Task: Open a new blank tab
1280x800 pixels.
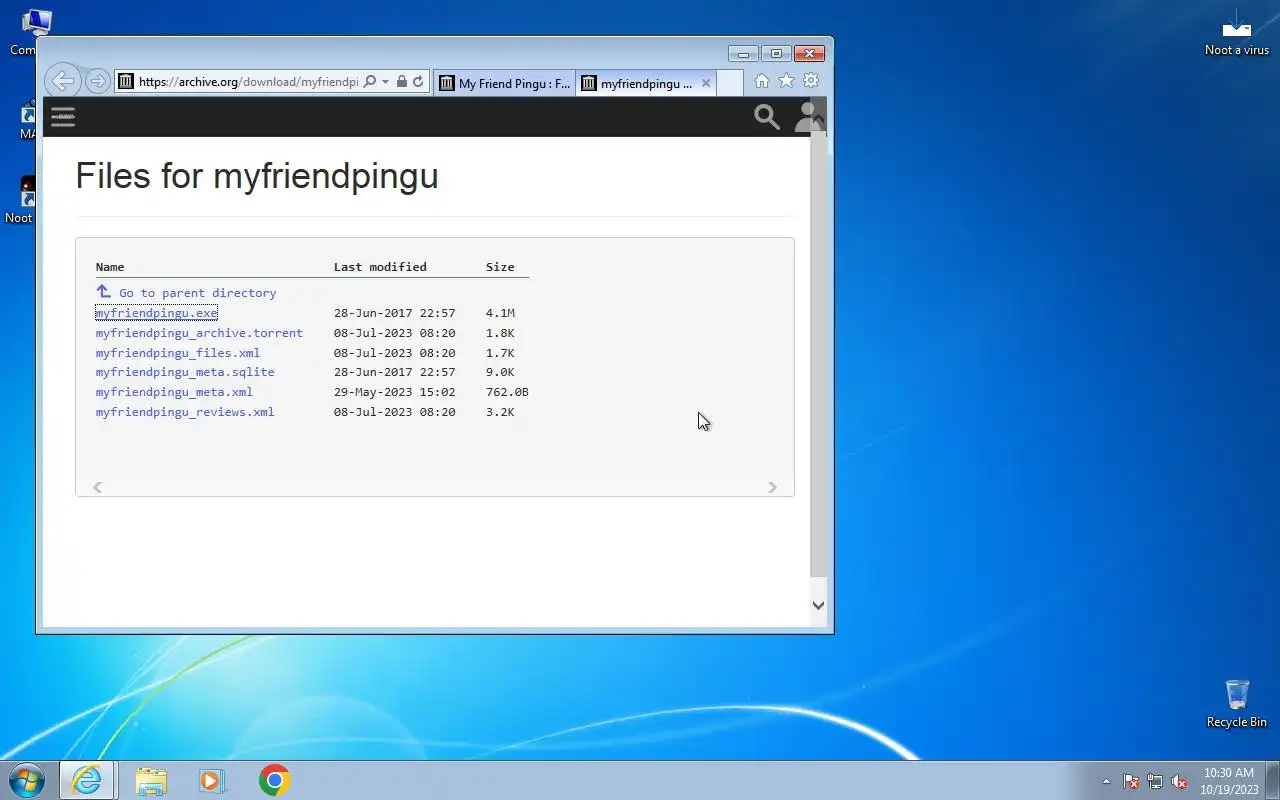Action: [730, 83]
